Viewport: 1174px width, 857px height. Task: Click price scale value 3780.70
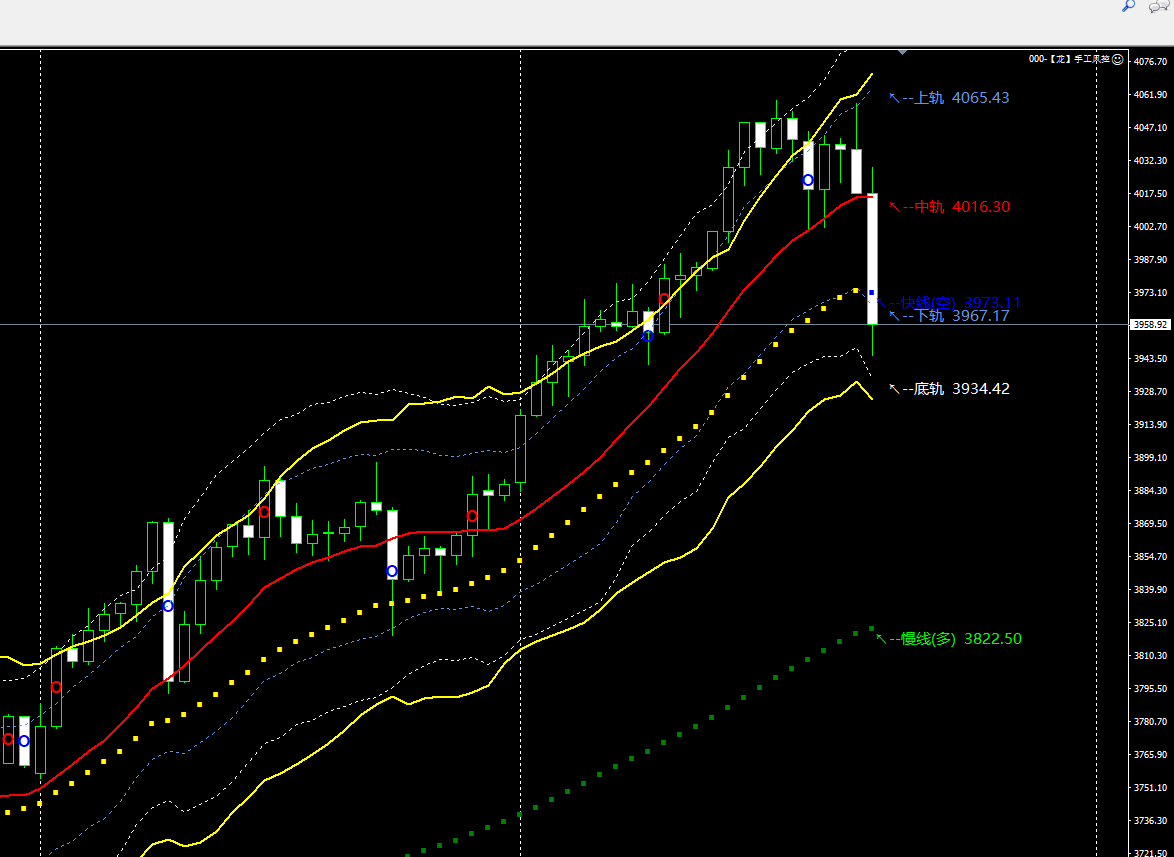tap(1151, 722)
